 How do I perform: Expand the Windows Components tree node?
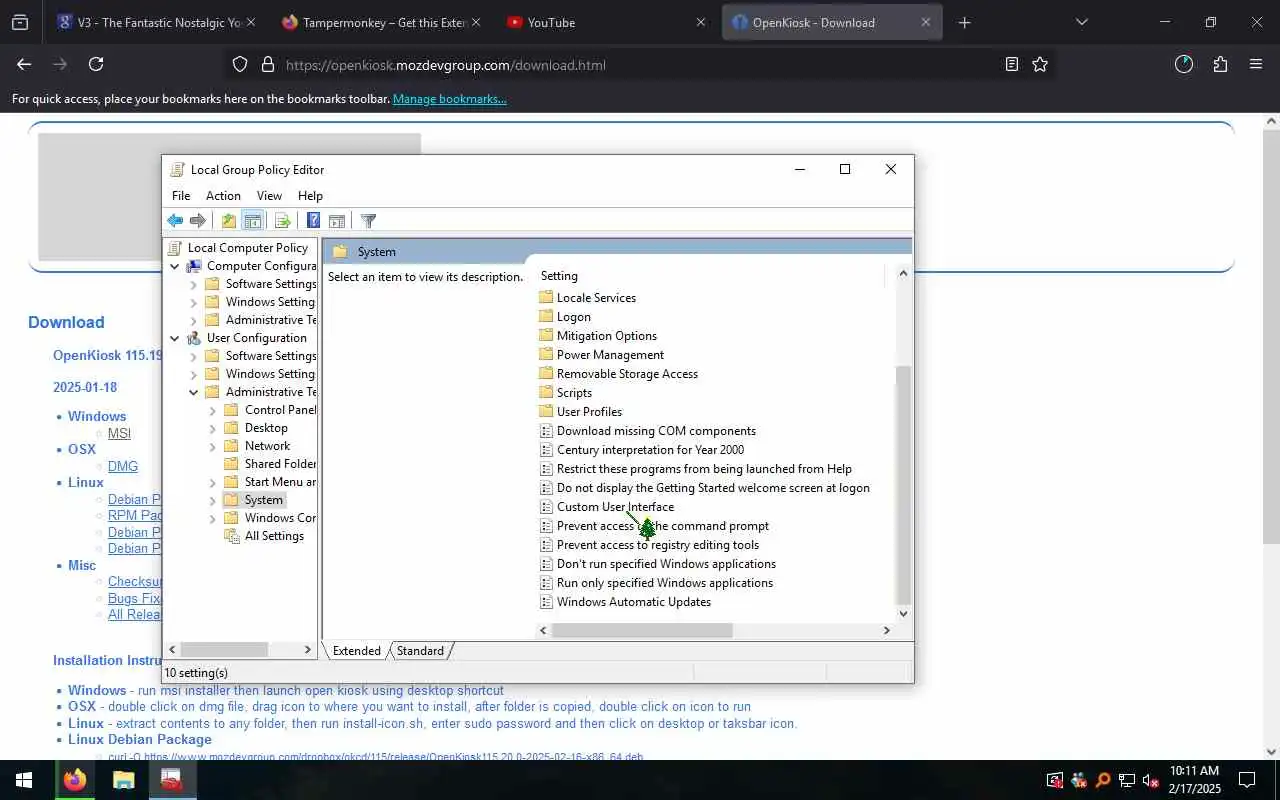213,518
